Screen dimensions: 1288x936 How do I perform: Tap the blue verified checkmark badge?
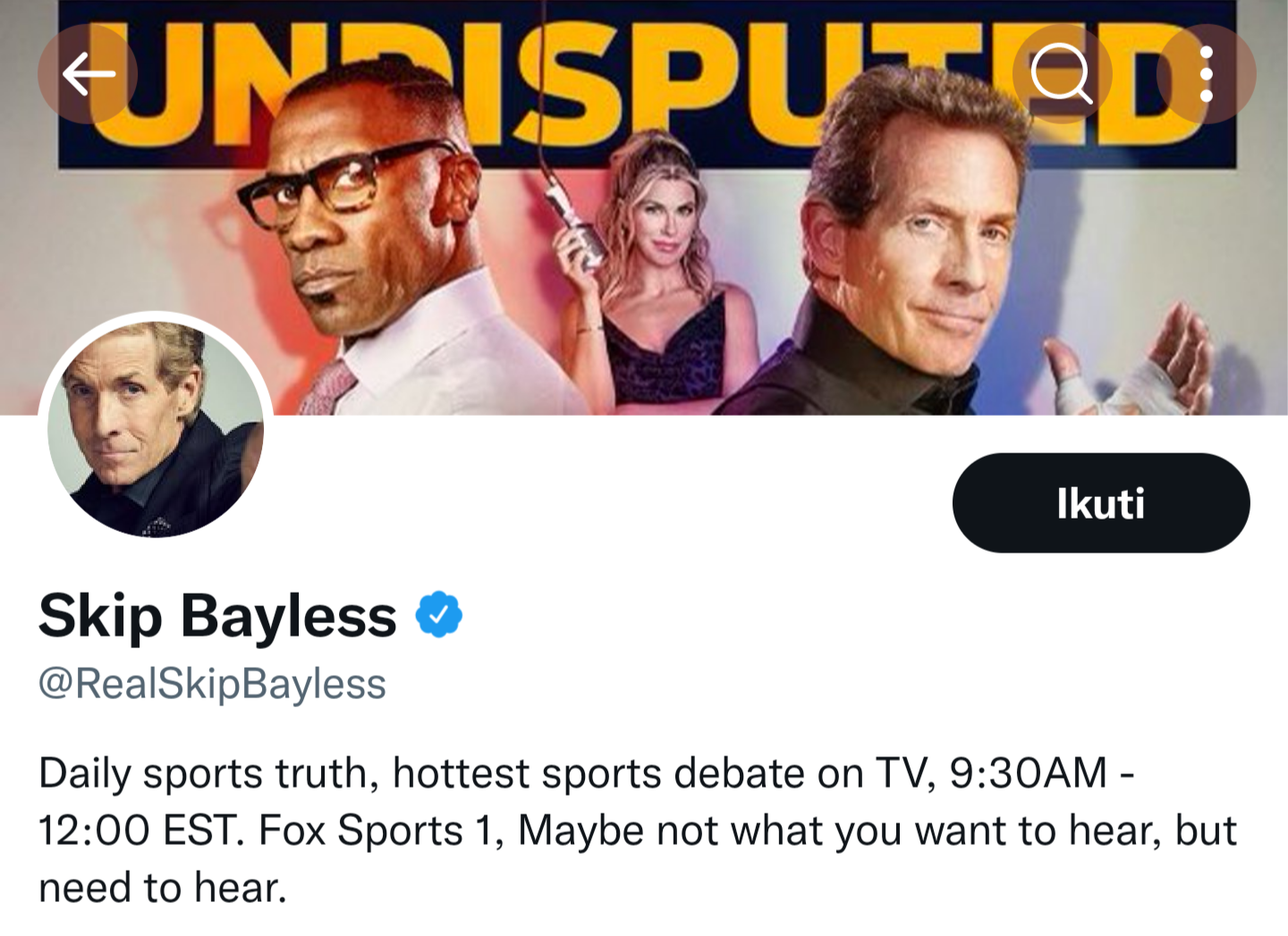(439, 614)
